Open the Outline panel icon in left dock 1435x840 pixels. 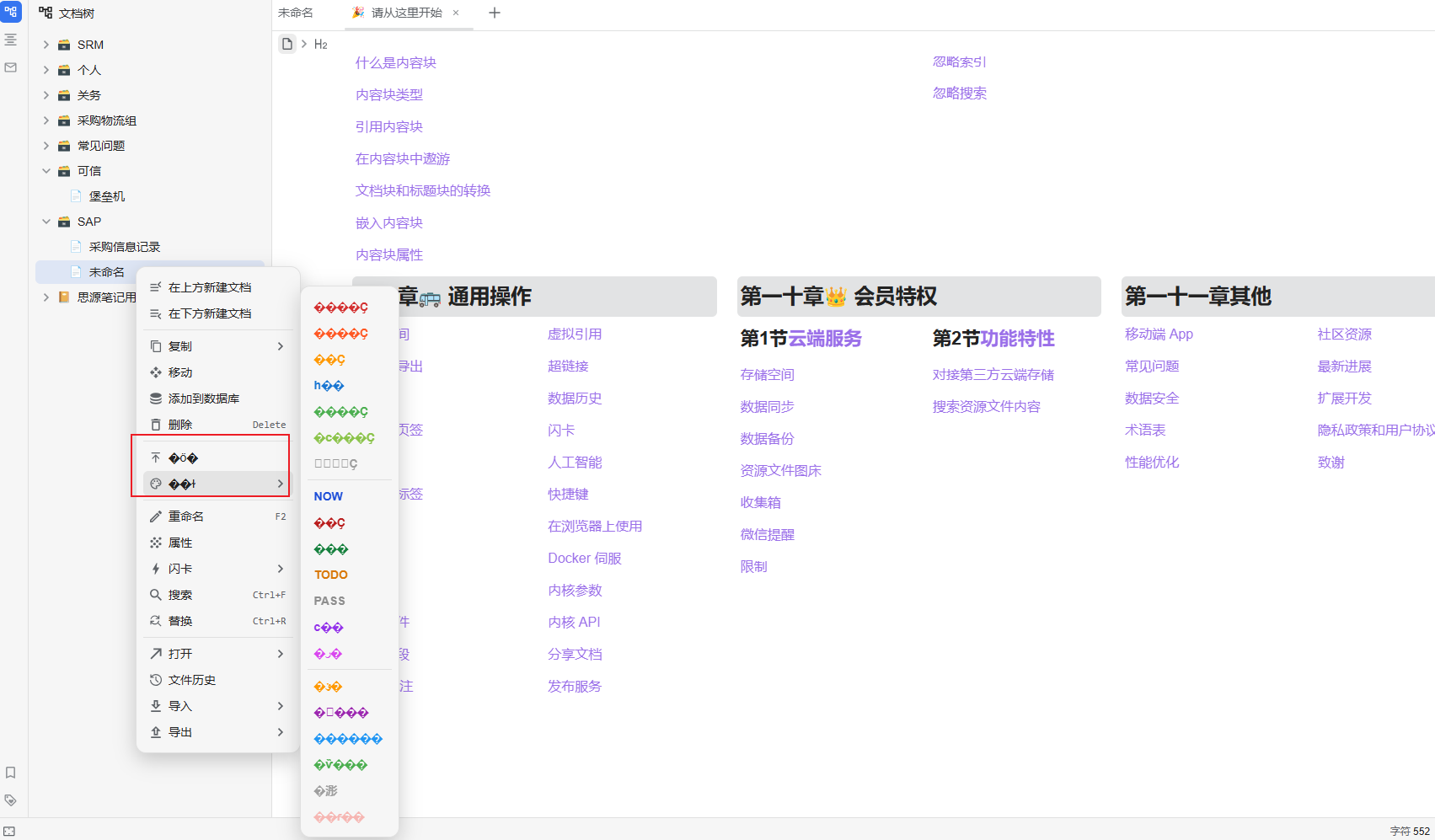click(11, 40)
